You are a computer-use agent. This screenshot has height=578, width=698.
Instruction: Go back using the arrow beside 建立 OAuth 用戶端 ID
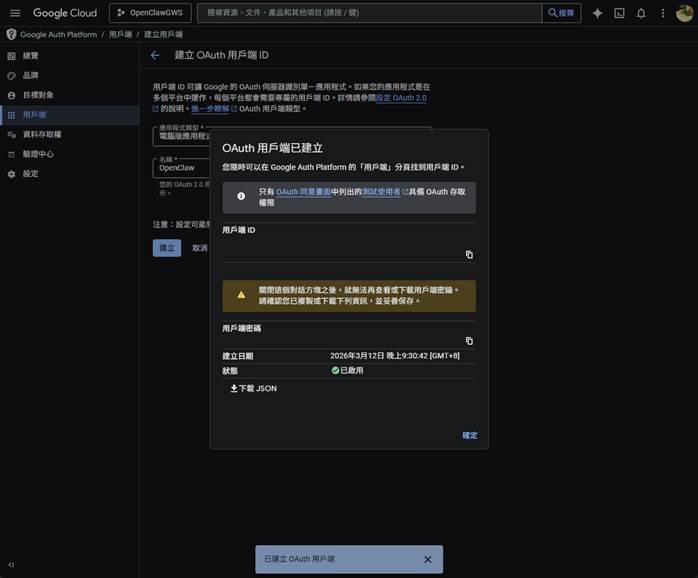(155, 56)
